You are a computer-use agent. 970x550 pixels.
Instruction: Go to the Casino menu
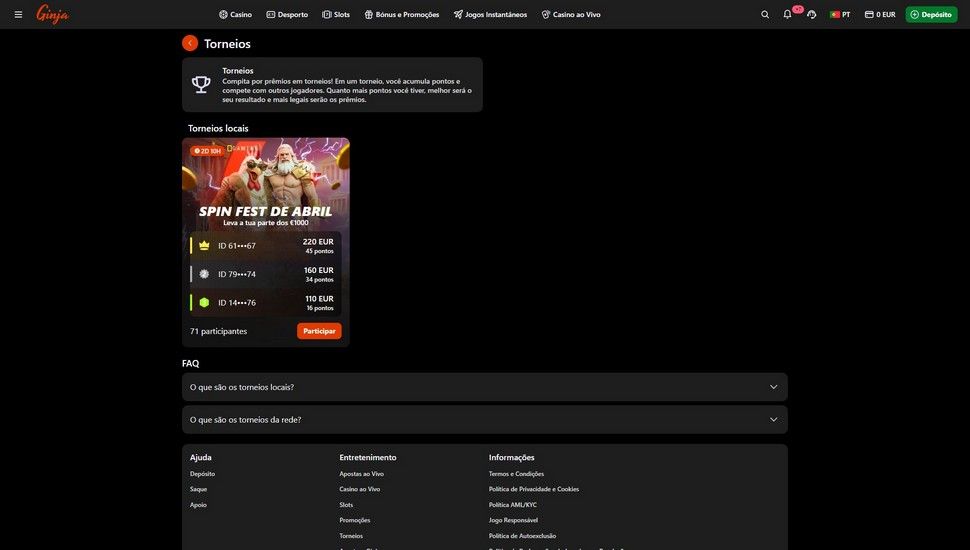pos(235,14)
